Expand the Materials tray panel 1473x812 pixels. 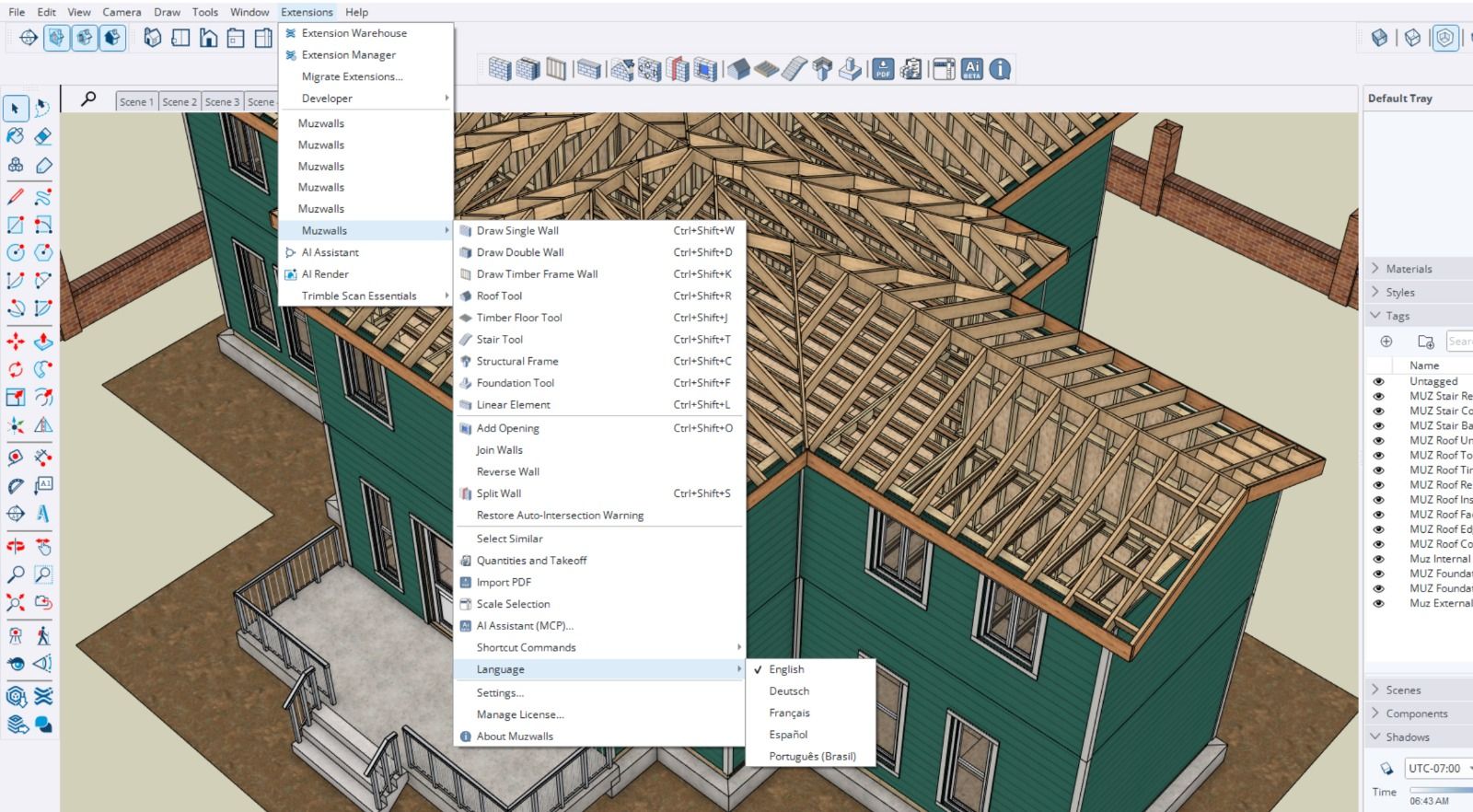click(x=1419, y=269)
